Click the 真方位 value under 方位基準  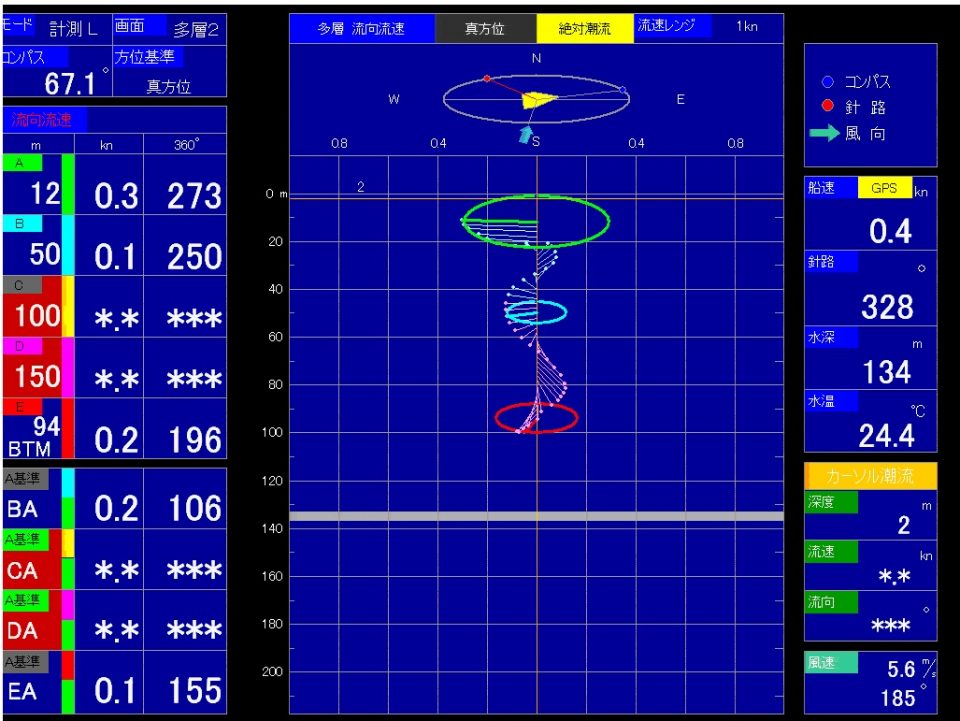(x=168, y=86)
